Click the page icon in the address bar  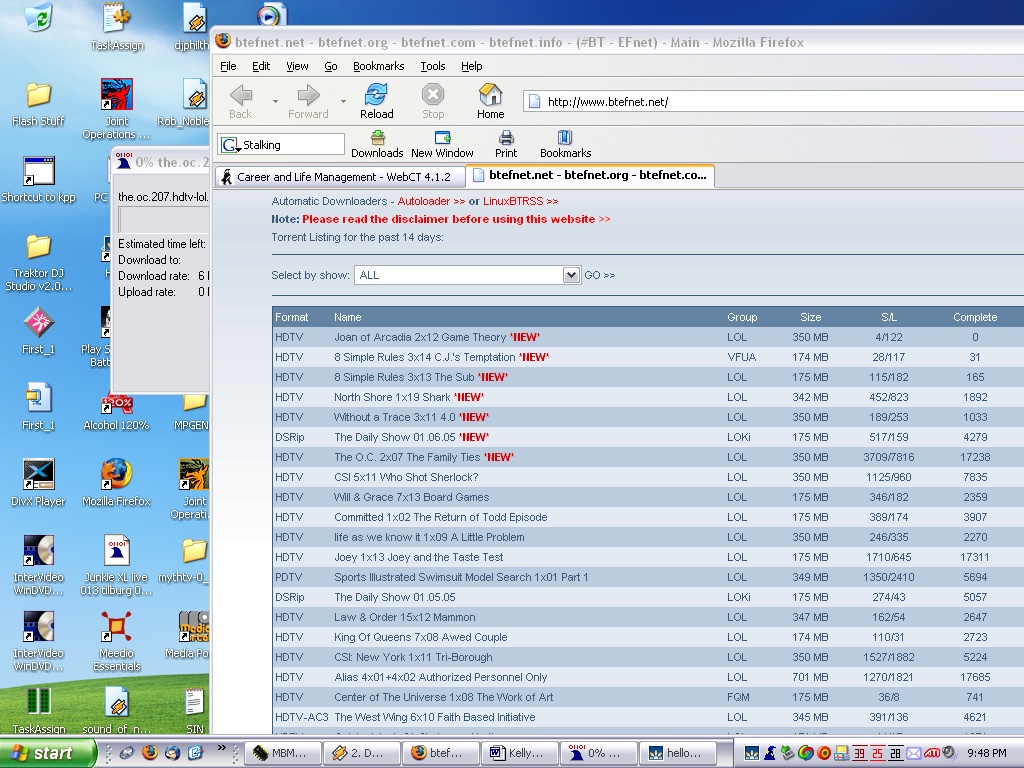pyautogui.click(x=534, y=101)
